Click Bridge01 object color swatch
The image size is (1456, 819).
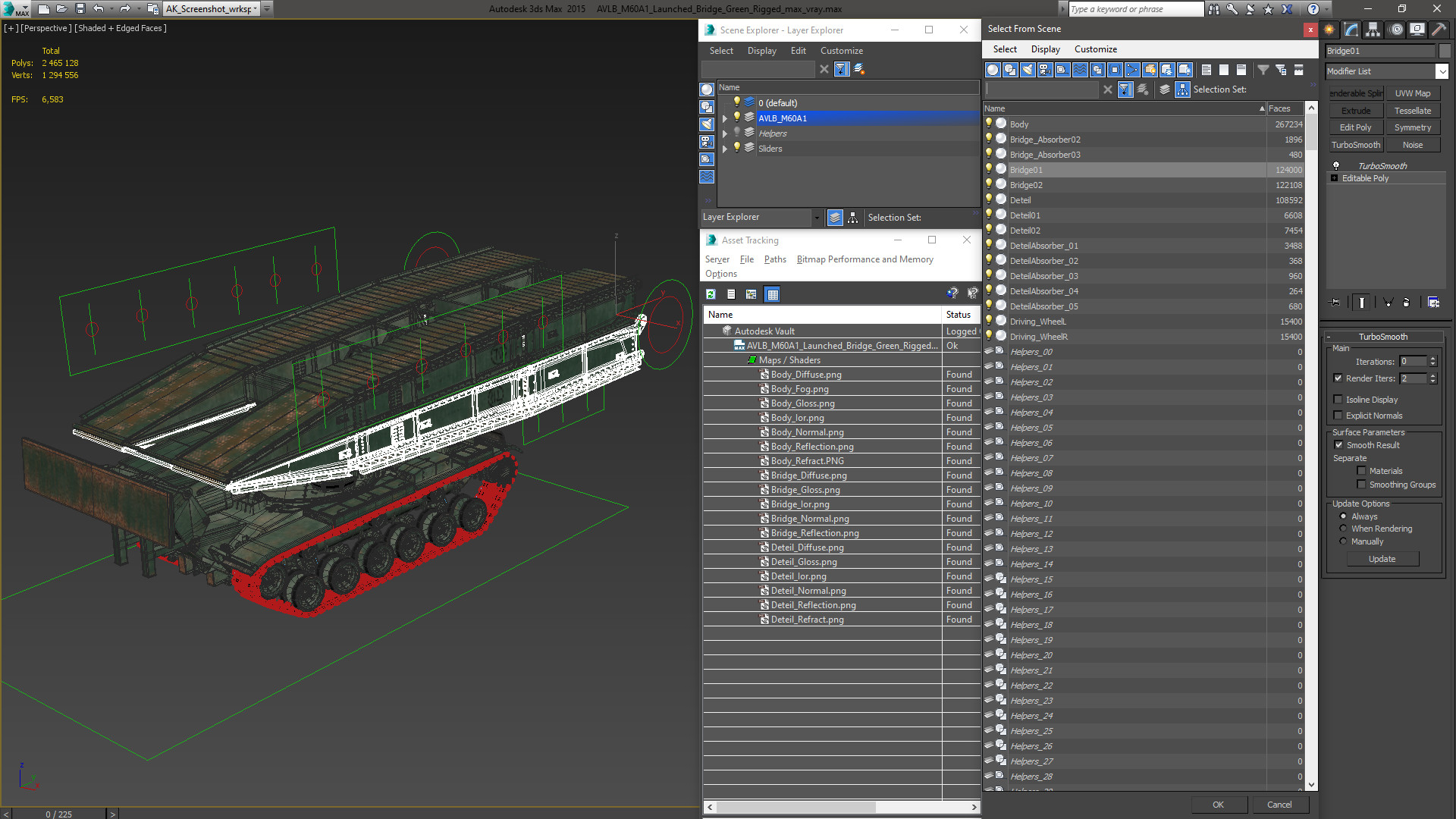[1444, 51]
